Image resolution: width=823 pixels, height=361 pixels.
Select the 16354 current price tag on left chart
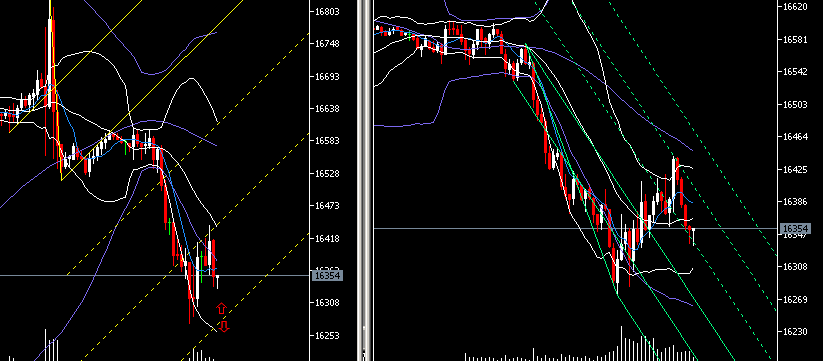(327, 275)
